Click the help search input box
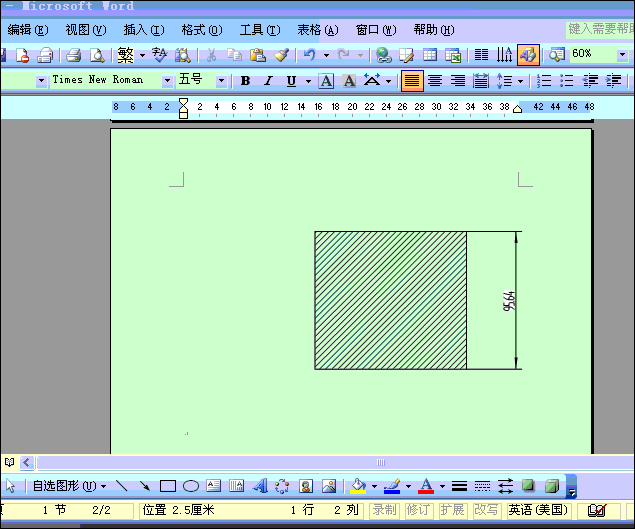This screenshot has height=529, width=635. (x=600, y=30)
